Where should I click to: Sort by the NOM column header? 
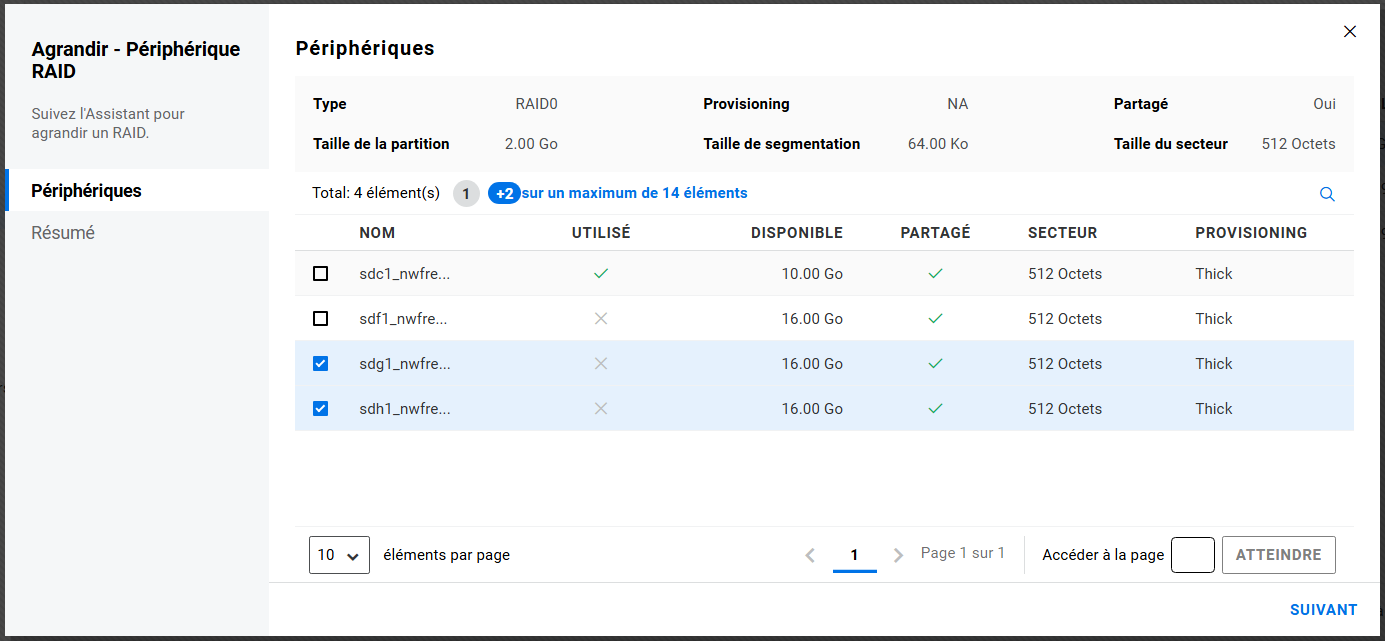377,233
